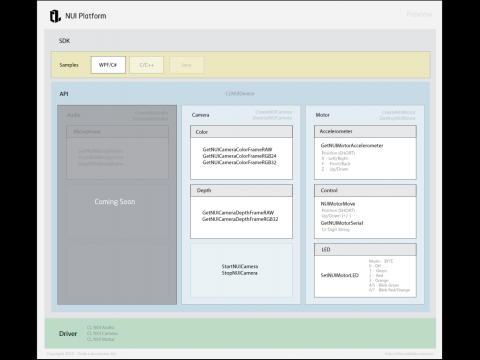Click StartNUICamera text
The width and height of the screenshot is (480, 360).
pyautogui.click(x=240, y=266)
